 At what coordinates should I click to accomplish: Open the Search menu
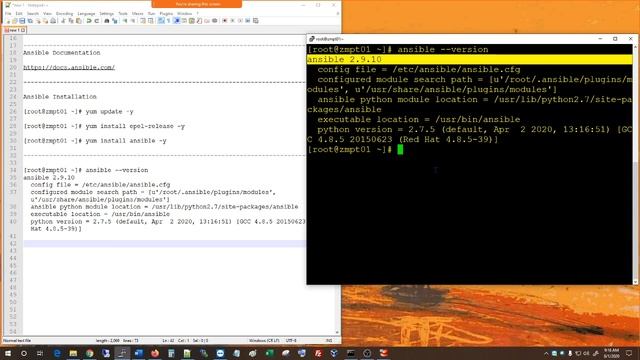point(33,13)
